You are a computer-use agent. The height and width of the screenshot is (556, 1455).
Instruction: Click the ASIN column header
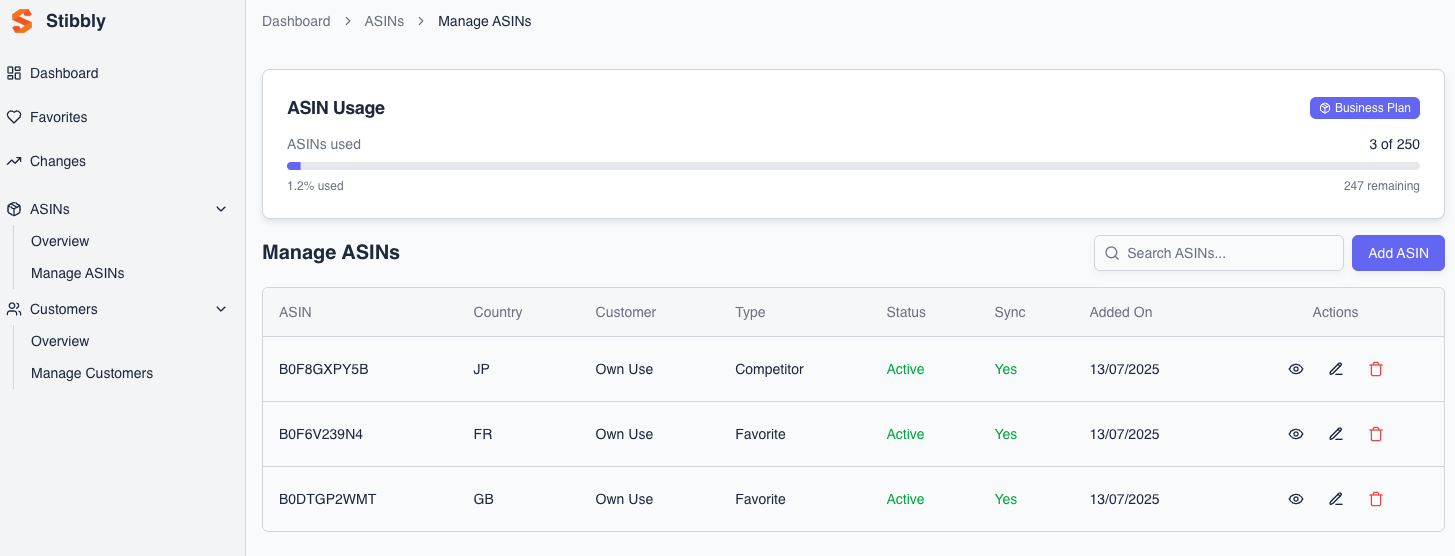(x=295, y=312)
